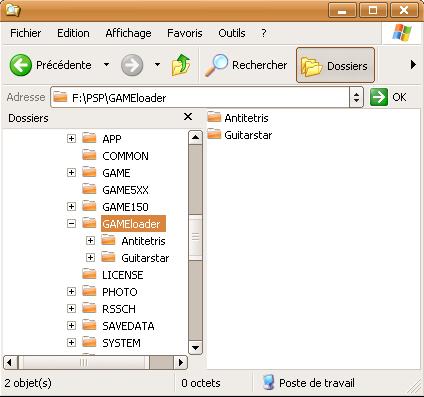Select Guitarstar in the folder tree
Screen dimensions: 424x397
tap(145, 258)
